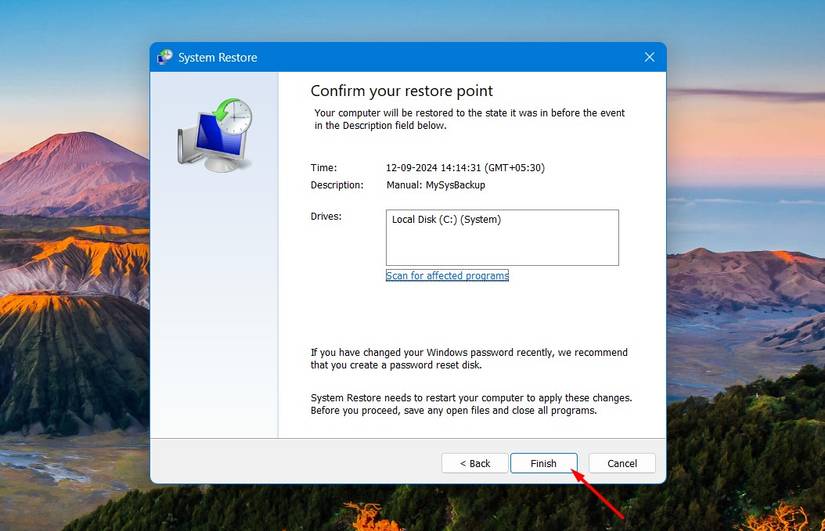Click the Finish button to confirm restore
The height and width of the screenshot is (531, 825).
coord(544,463)
